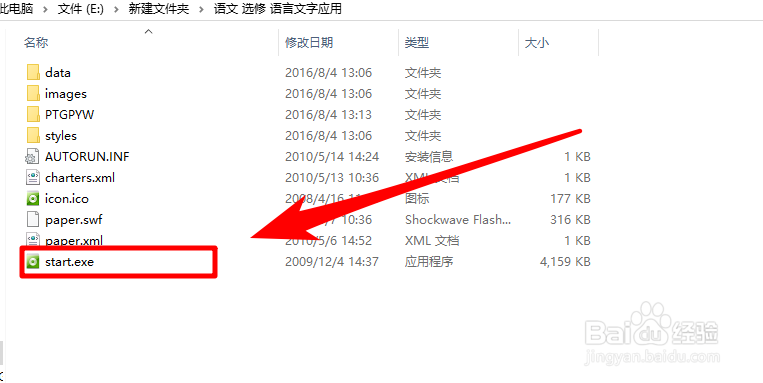763x383 pixels.
Task: Navigate to 文件 (E:) in address bar
Action: [x=81, y=9]
